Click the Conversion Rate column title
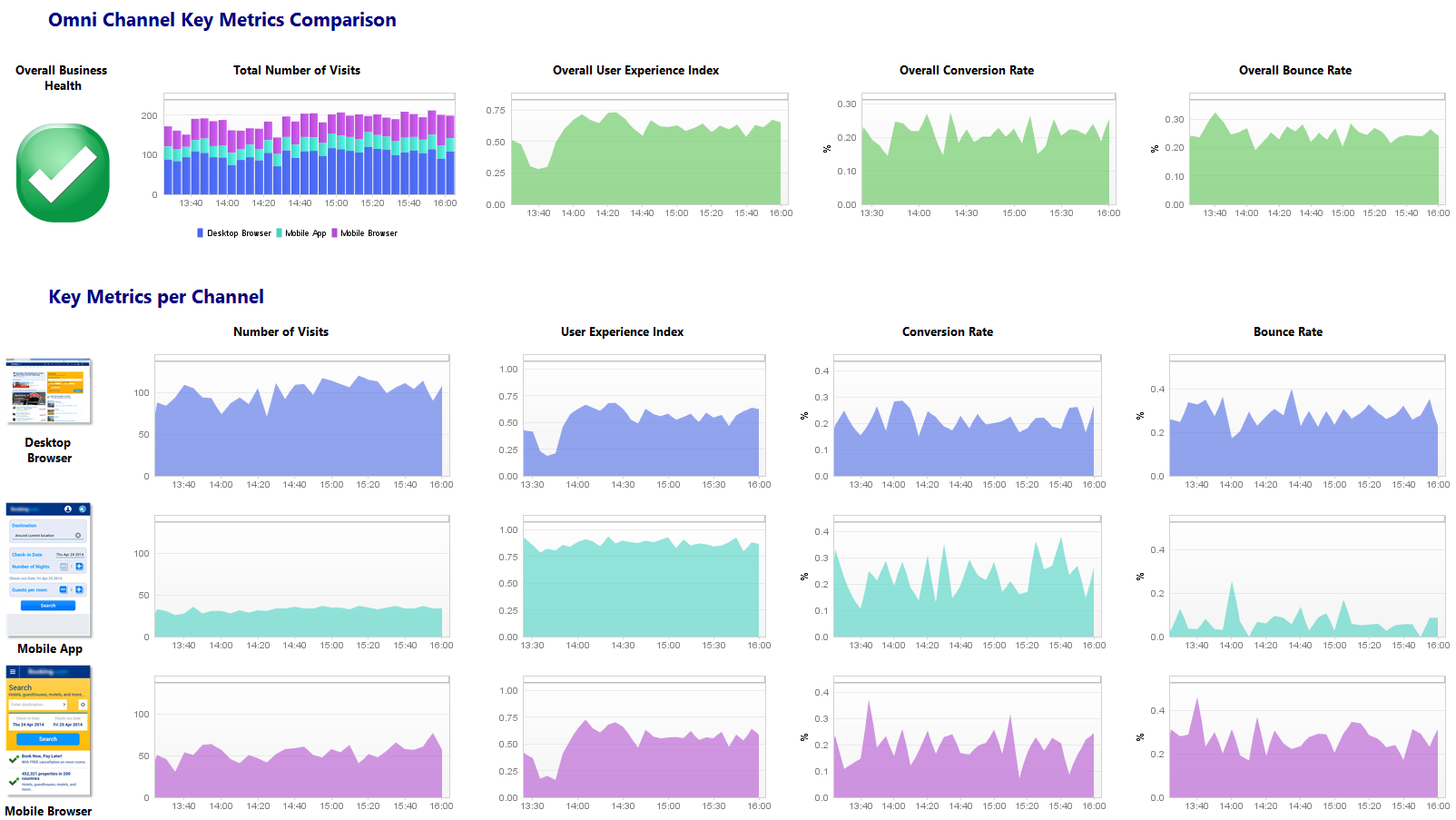 click(948, 331)
